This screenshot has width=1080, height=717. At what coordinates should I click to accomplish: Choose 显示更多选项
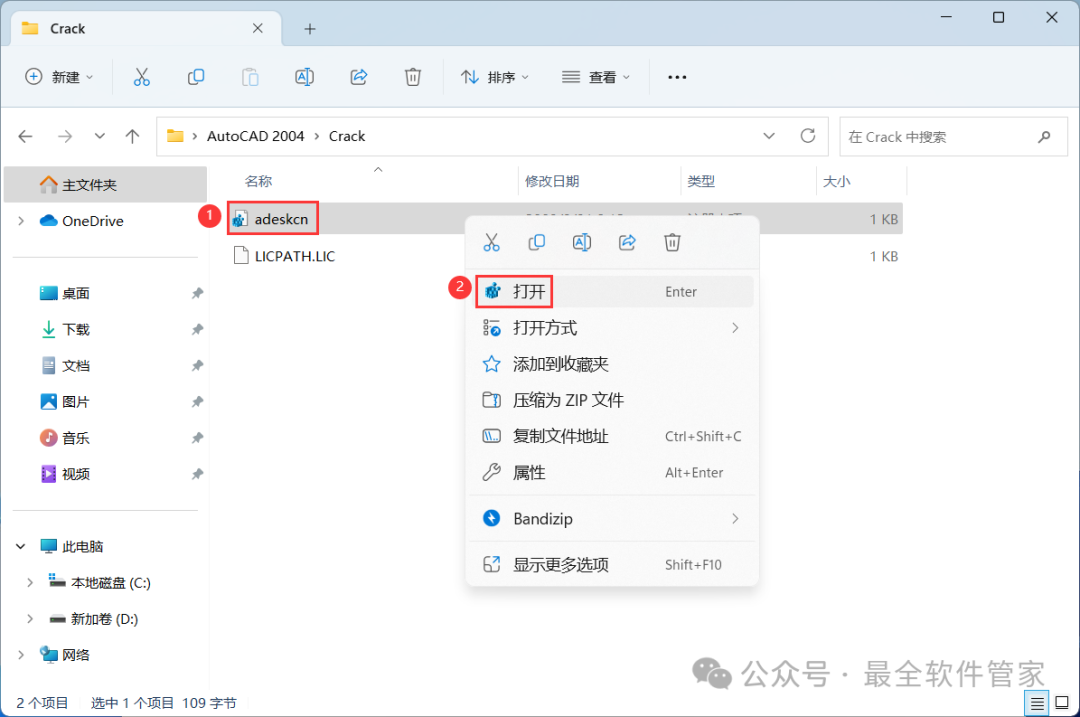point(612,565)
